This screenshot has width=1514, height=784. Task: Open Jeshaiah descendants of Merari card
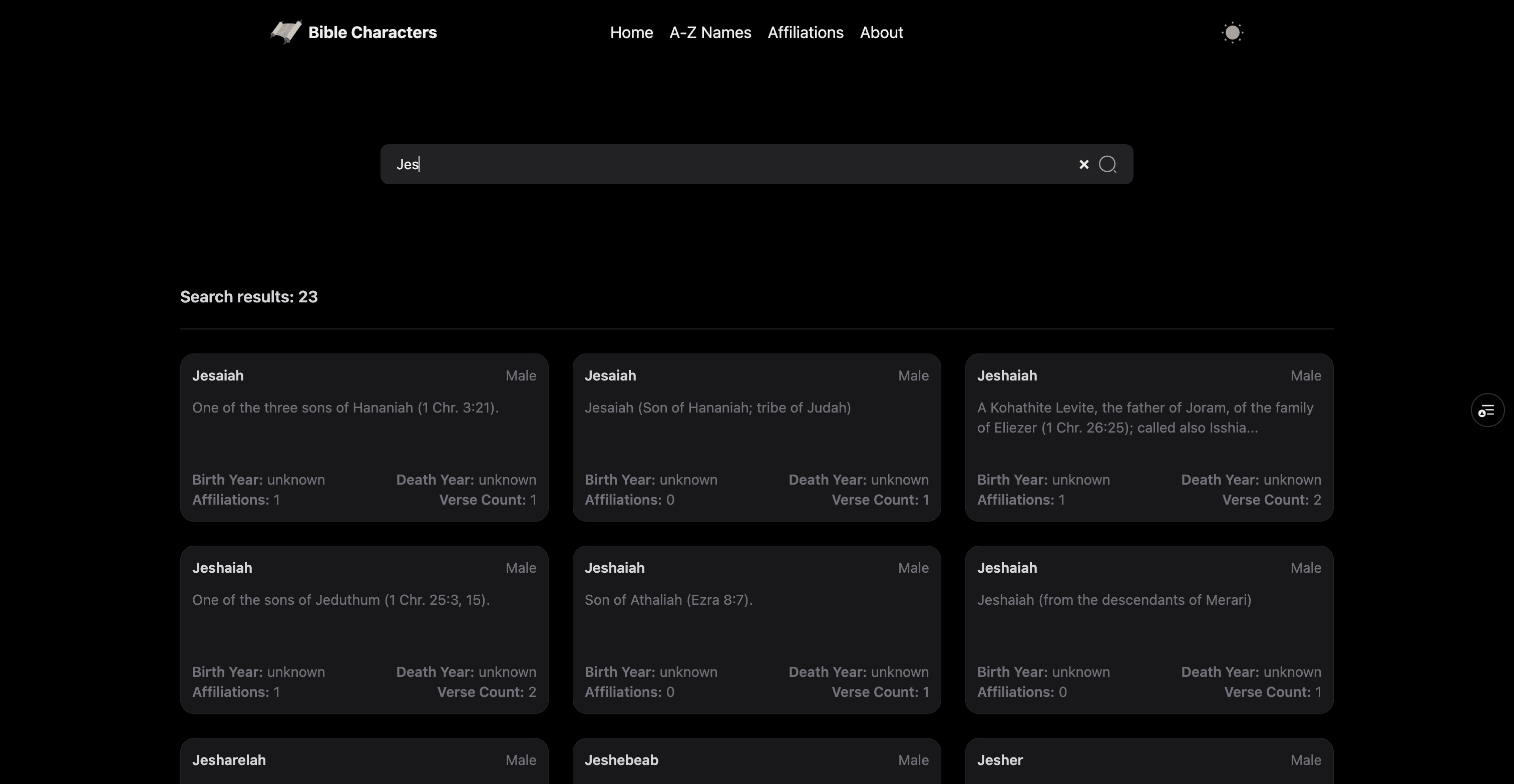[x=1149, y=629]
